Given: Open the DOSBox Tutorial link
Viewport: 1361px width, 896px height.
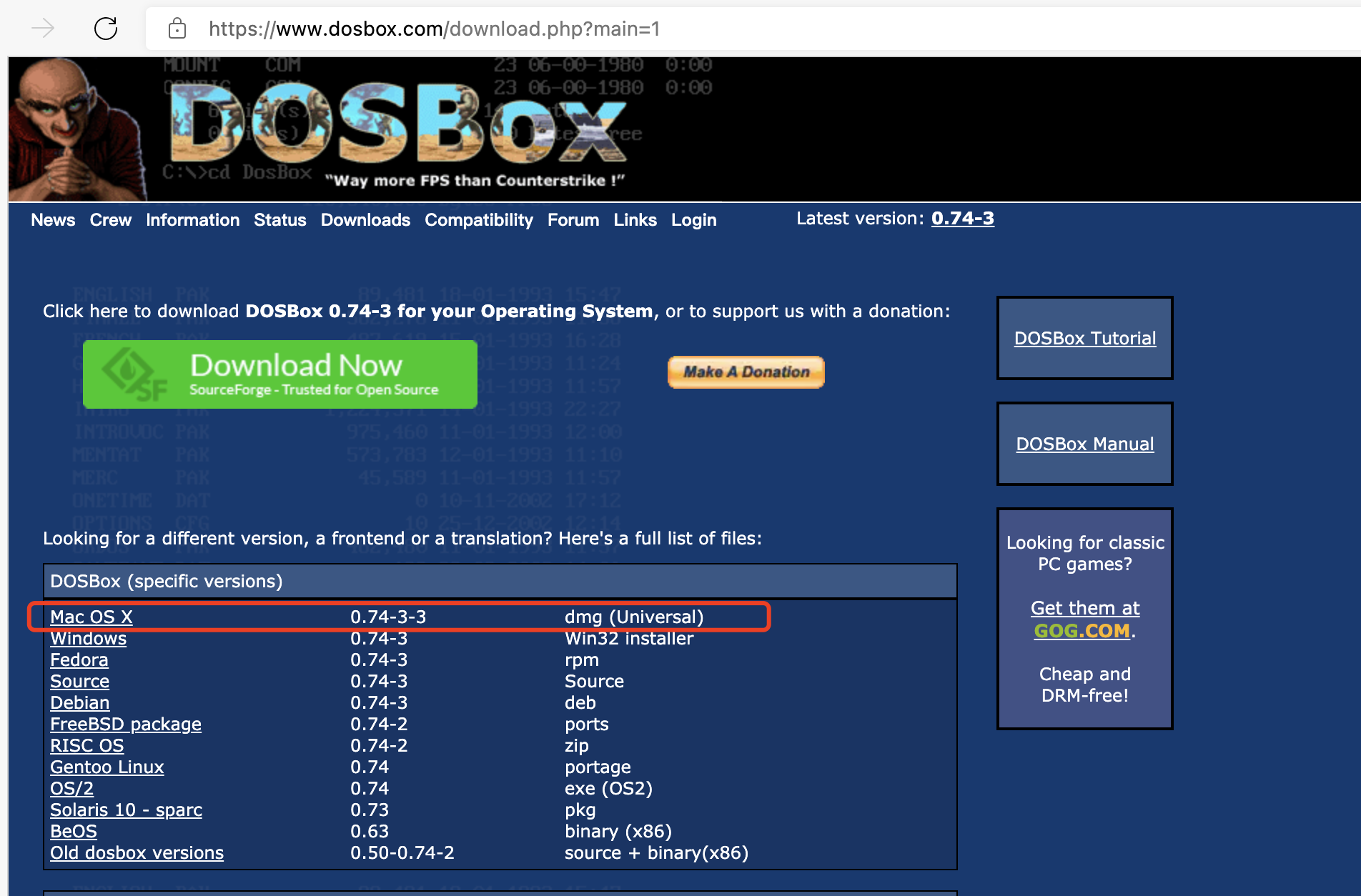Looking at the screenshot, I should [x=1085, y=338].
